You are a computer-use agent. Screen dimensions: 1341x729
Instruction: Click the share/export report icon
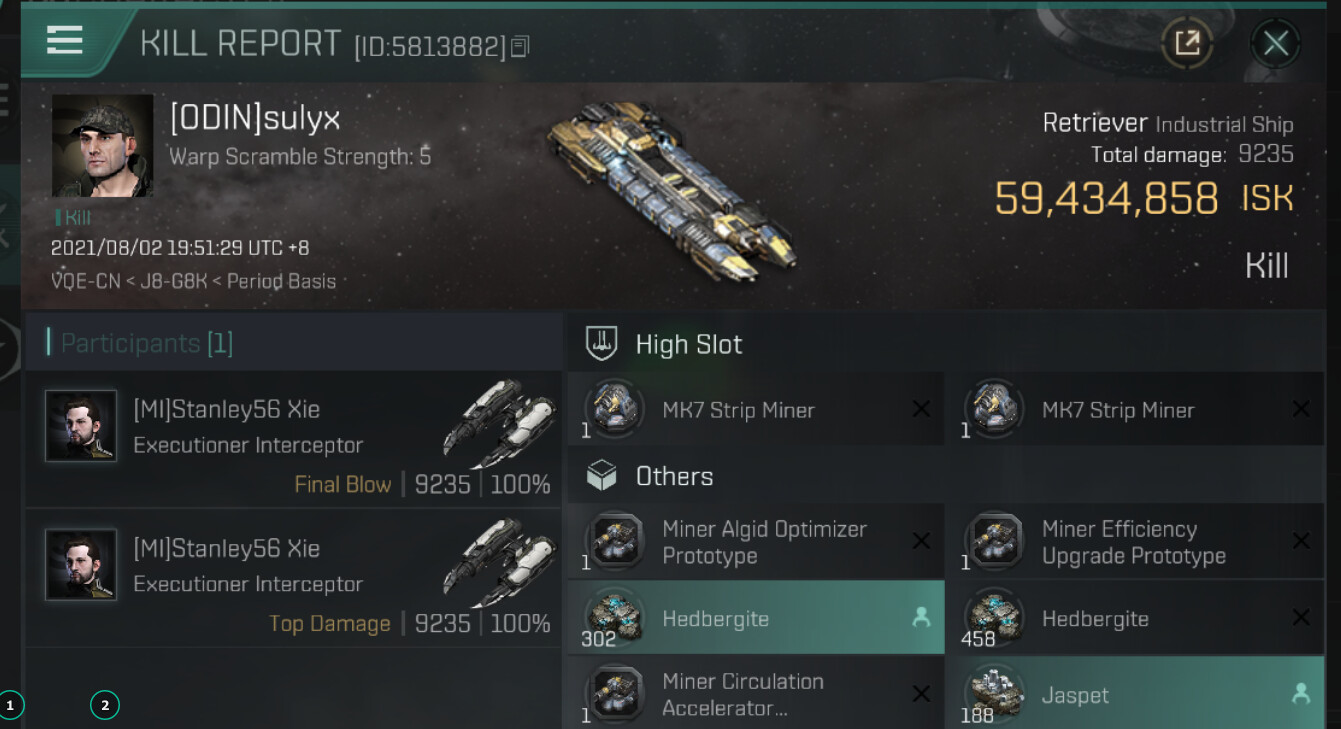(1187, 43)
